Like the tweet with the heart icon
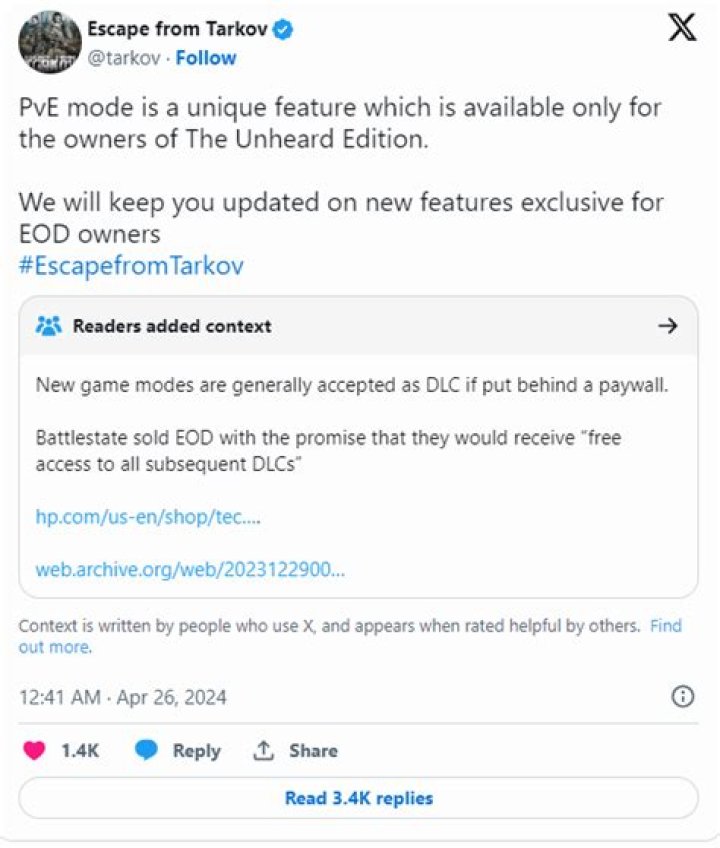Viewport: 720px width, 848px height. [35, 751]
